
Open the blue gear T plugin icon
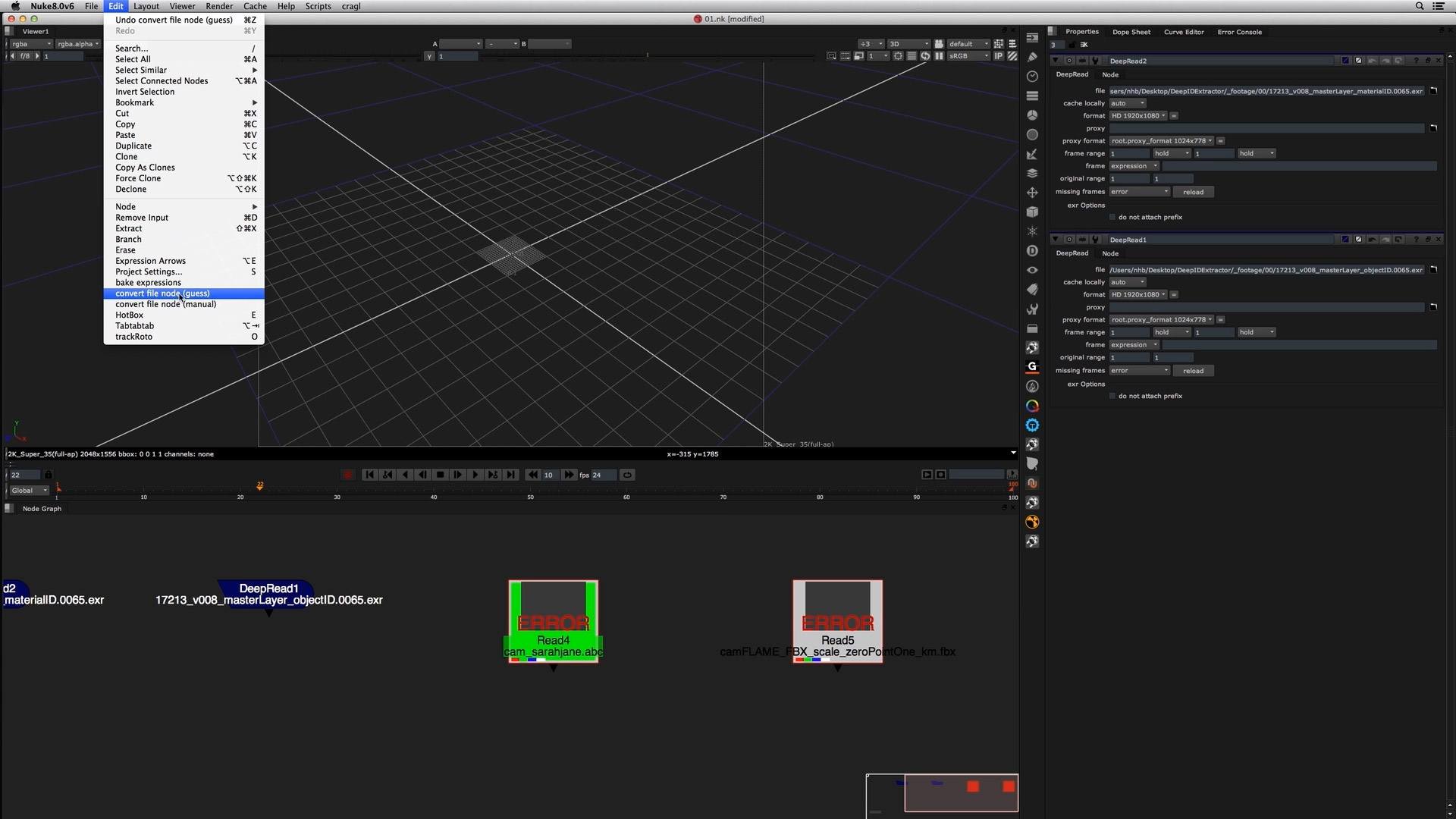[1032, 425]
